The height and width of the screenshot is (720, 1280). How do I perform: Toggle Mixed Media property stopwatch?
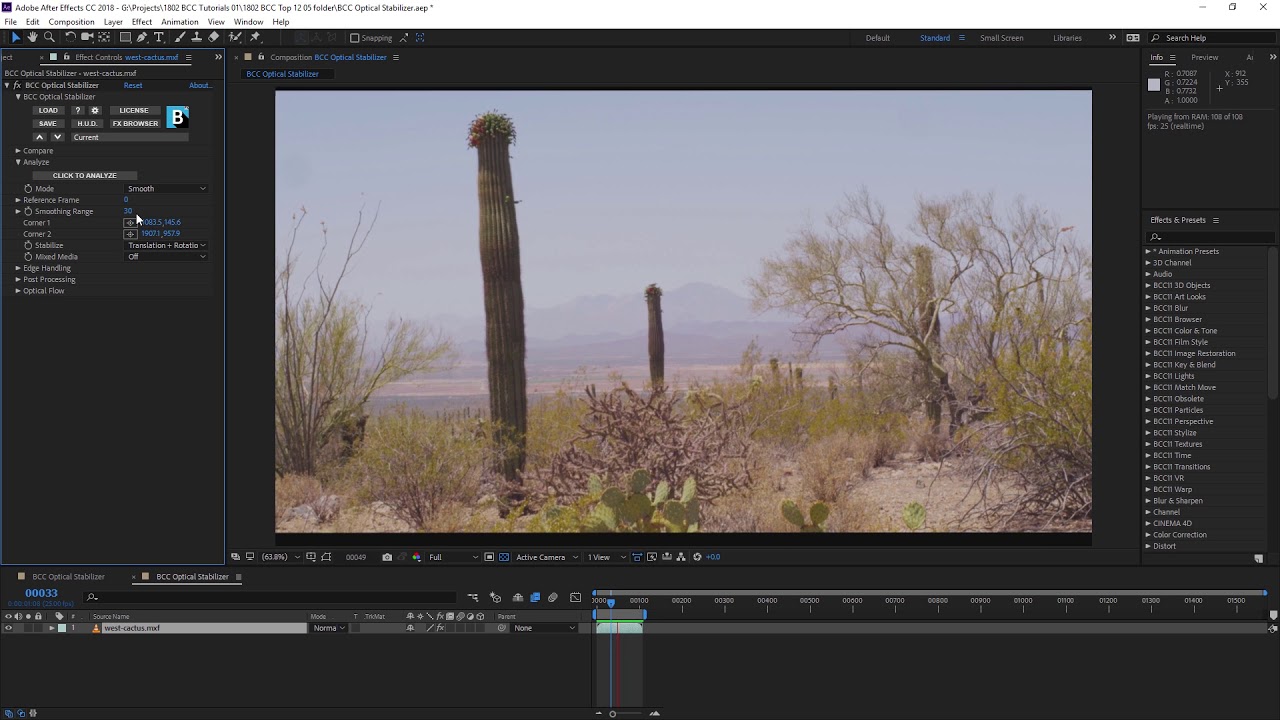[x=28, y=257]
